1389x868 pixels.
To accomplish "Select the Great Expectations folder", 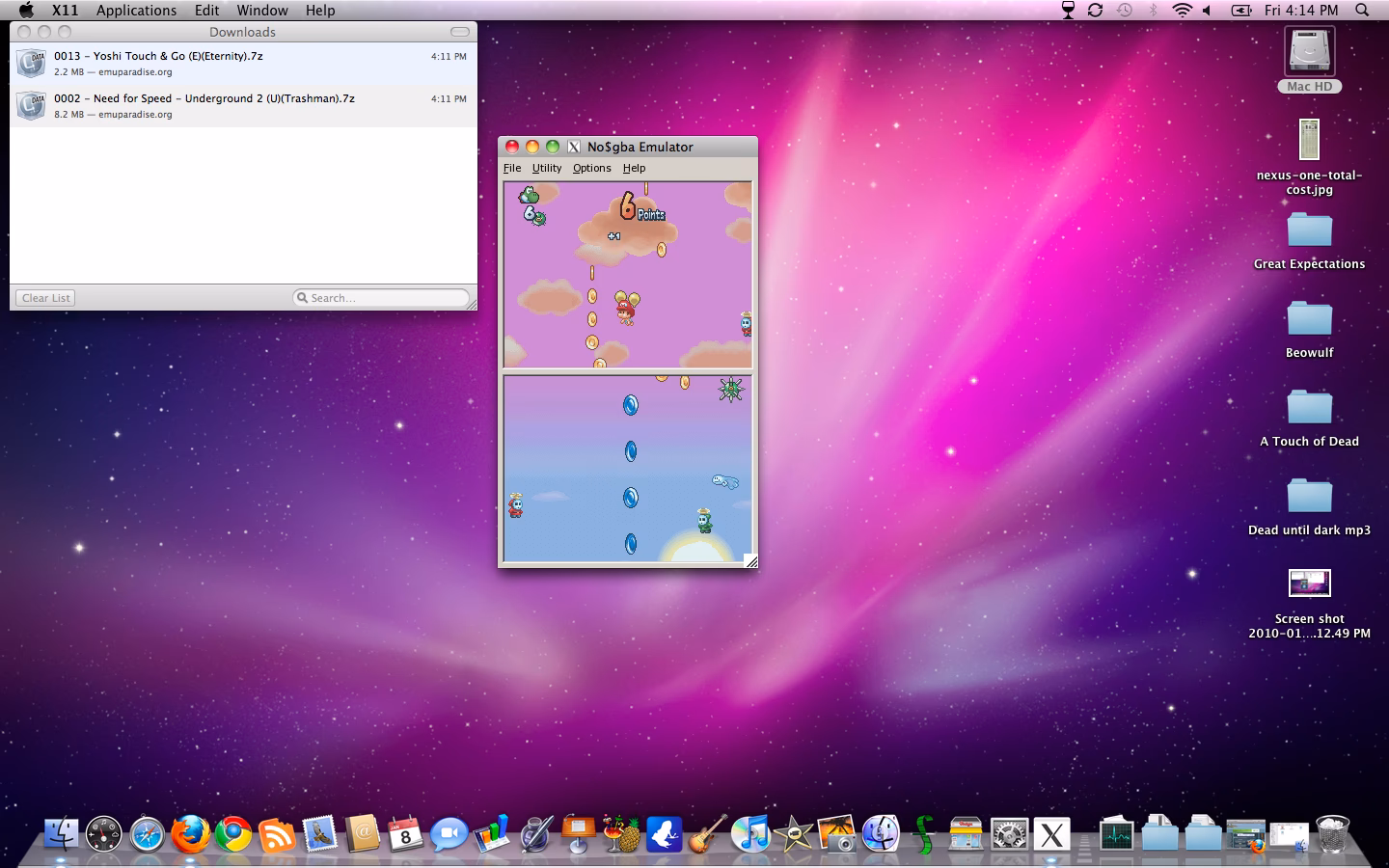I will coord(1309,241).
